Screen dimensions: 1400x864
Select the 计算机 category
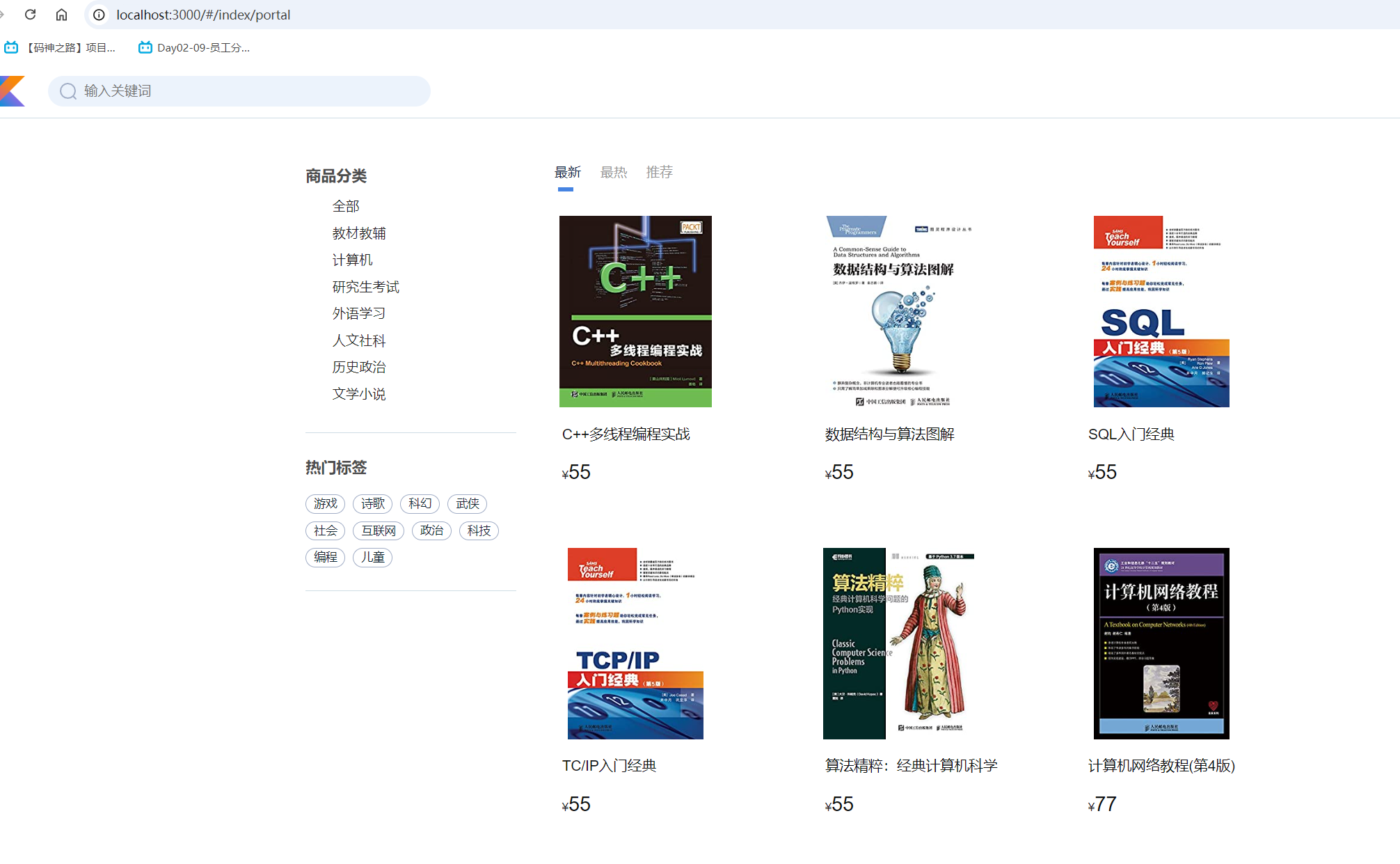(352, 259)
